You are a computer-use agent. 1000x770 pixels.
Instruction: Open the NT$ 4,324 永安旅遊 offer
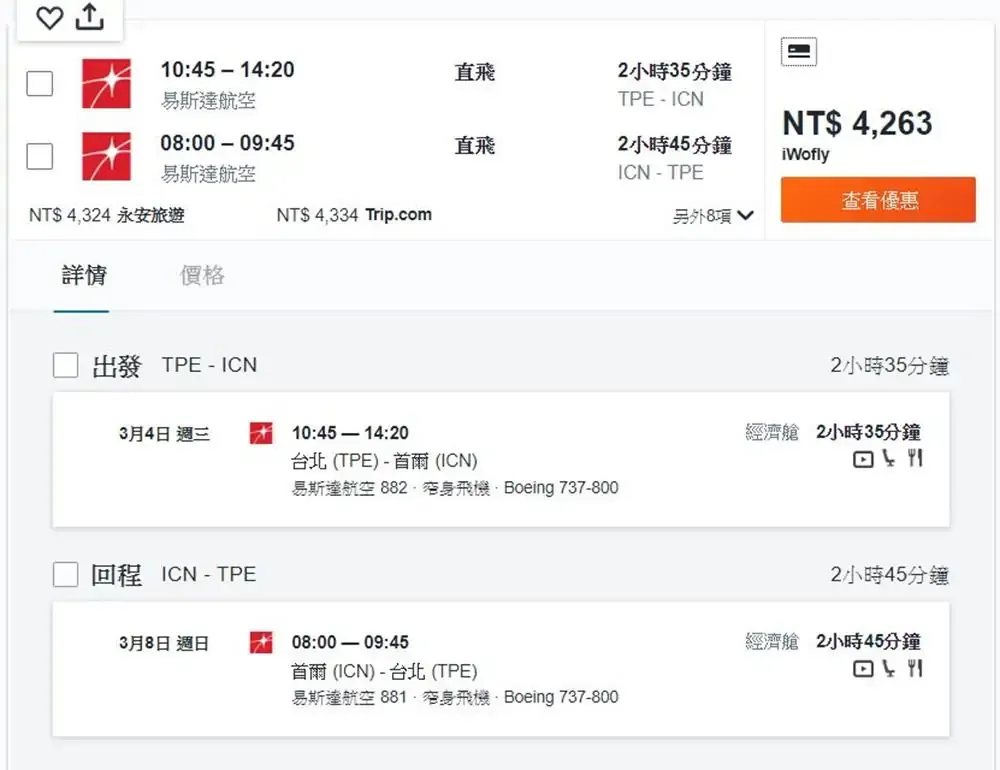point(107,215)
